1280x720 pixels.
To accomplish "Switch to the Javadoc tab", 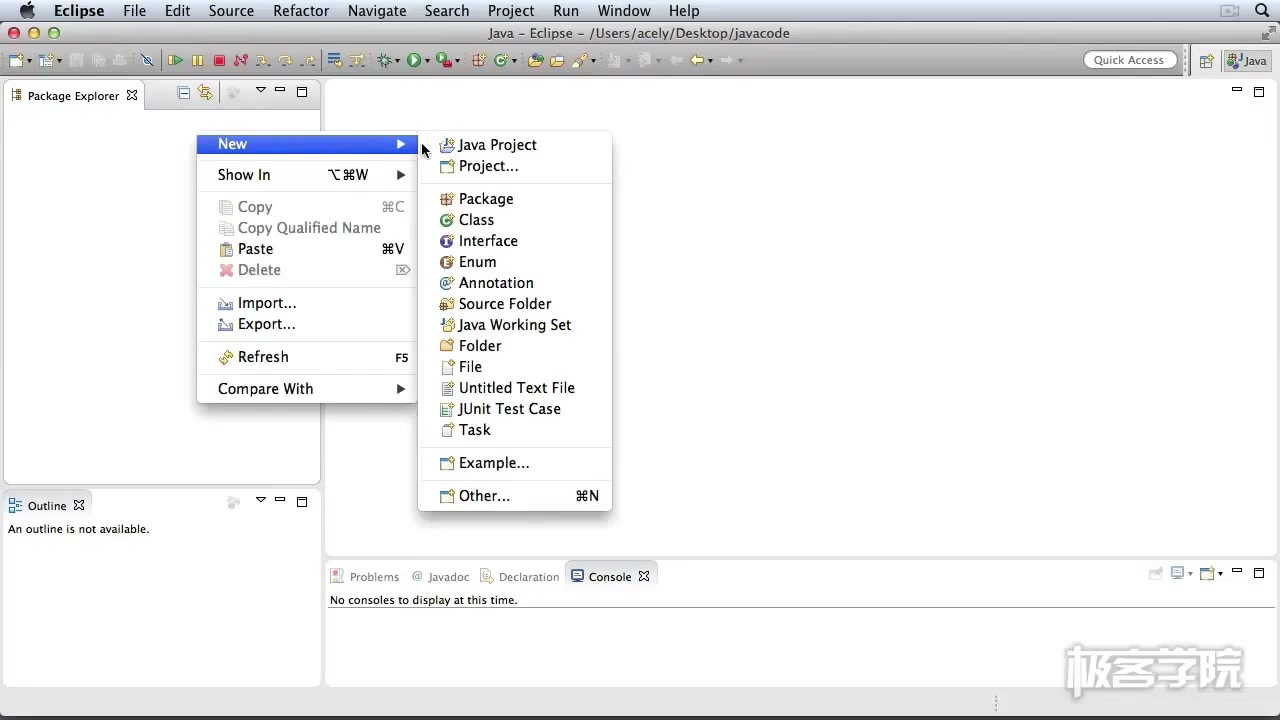I will [x=440, y=576].
